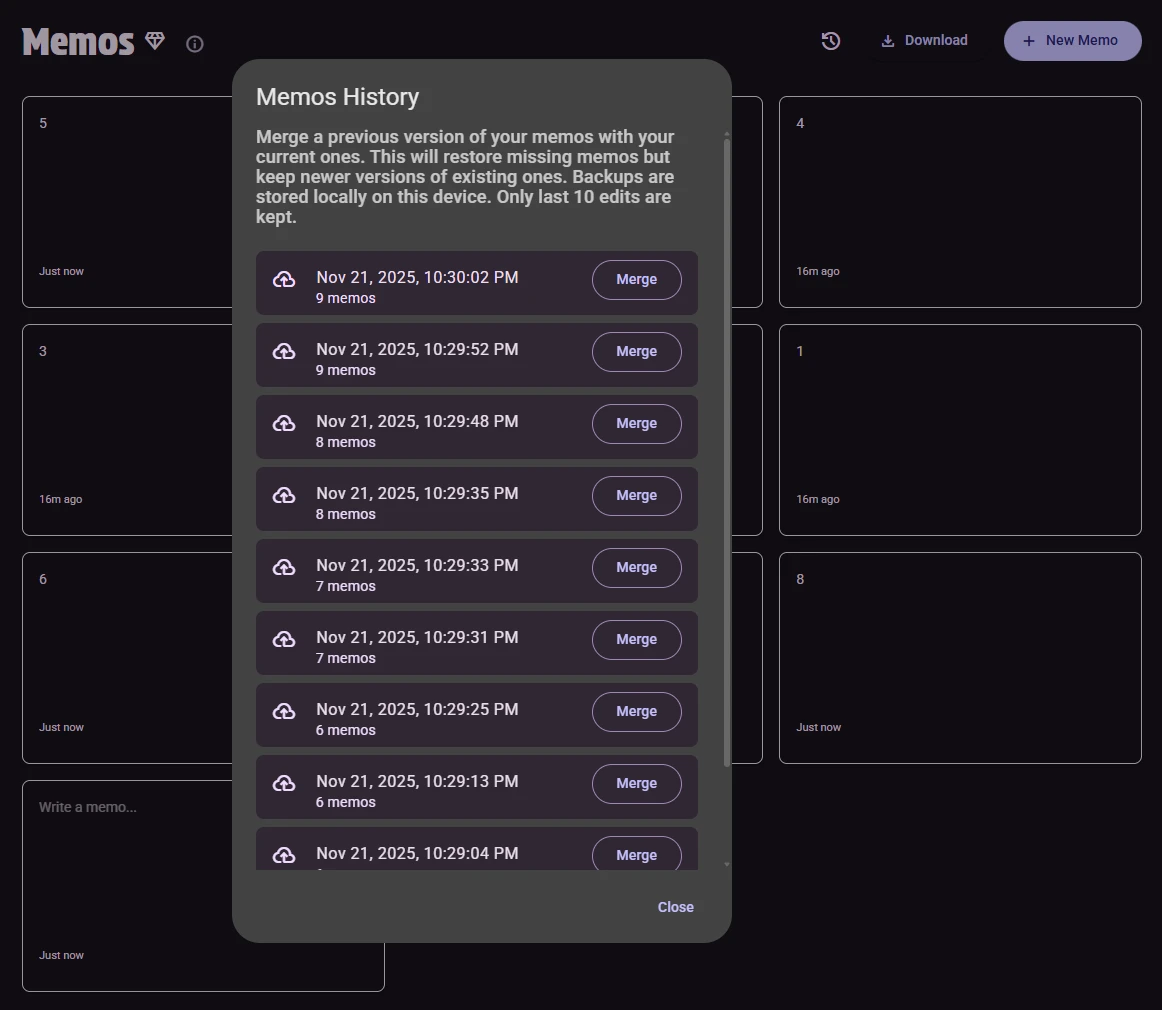Click the Download button

[924, 41]
